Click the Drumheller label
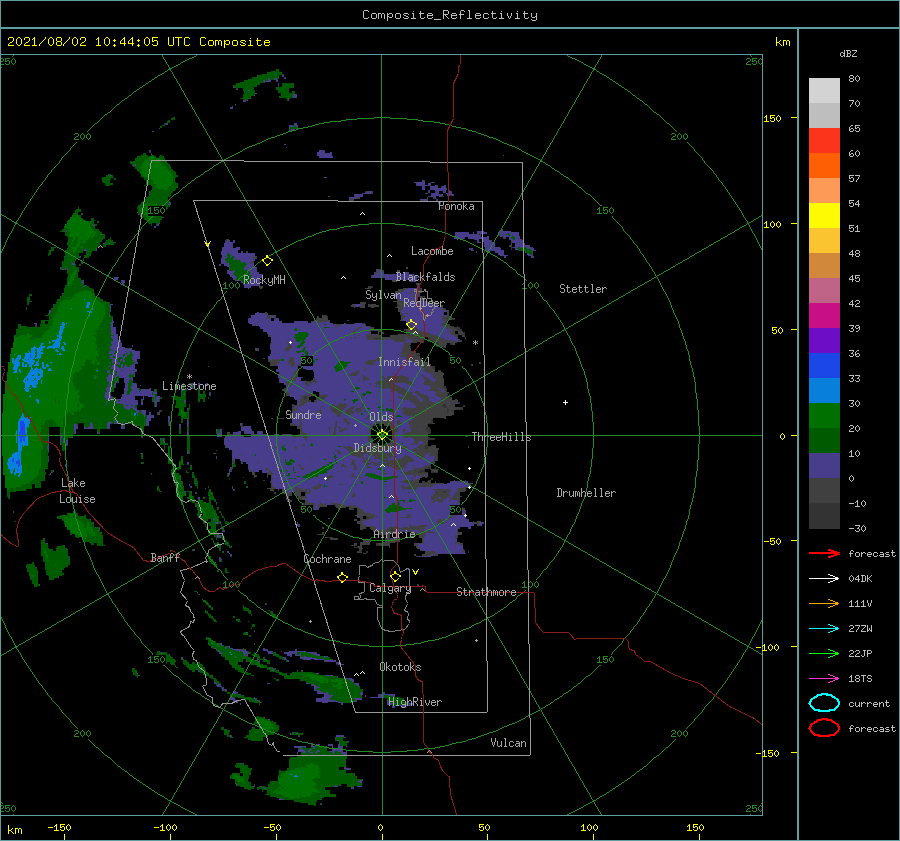Viewport: 900px width, 841px height. coord(586,493)
